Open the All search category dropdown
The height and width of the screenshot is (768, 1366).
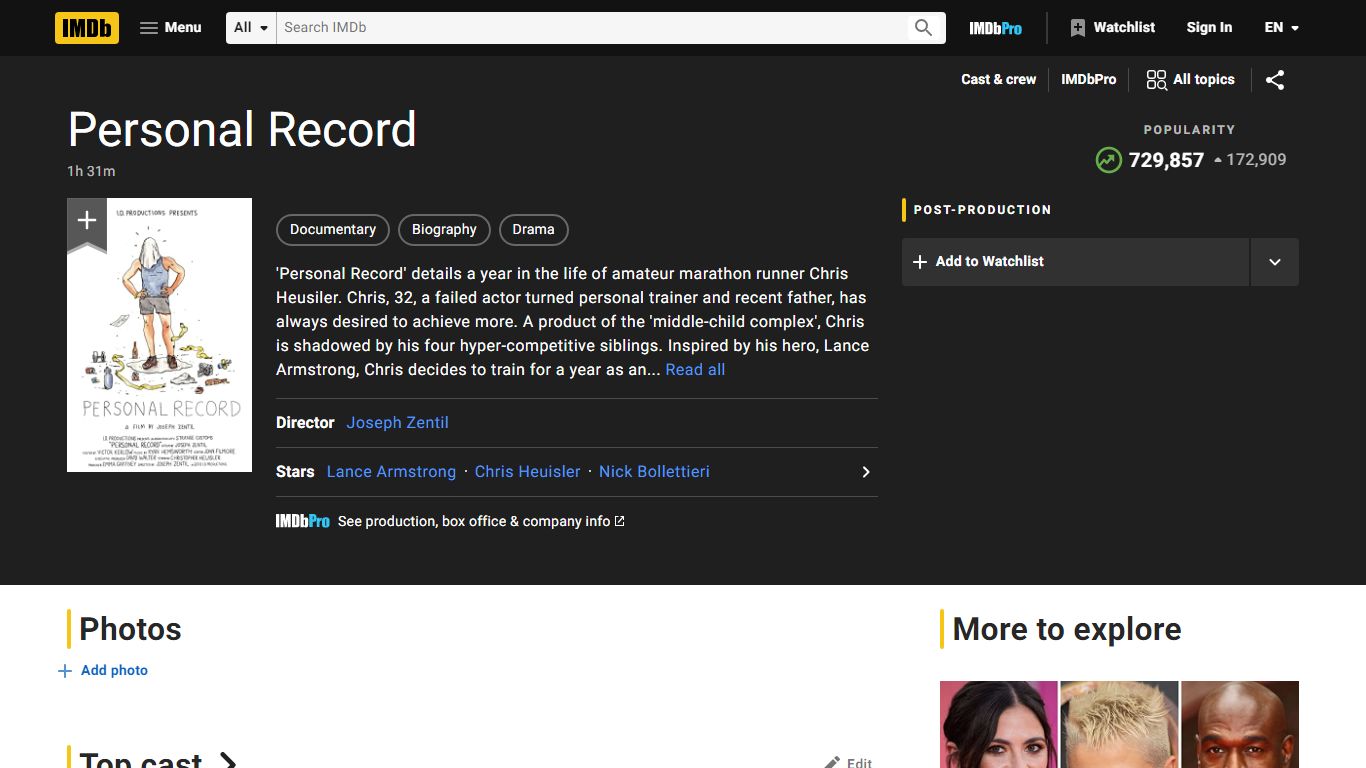click(251, 28)
